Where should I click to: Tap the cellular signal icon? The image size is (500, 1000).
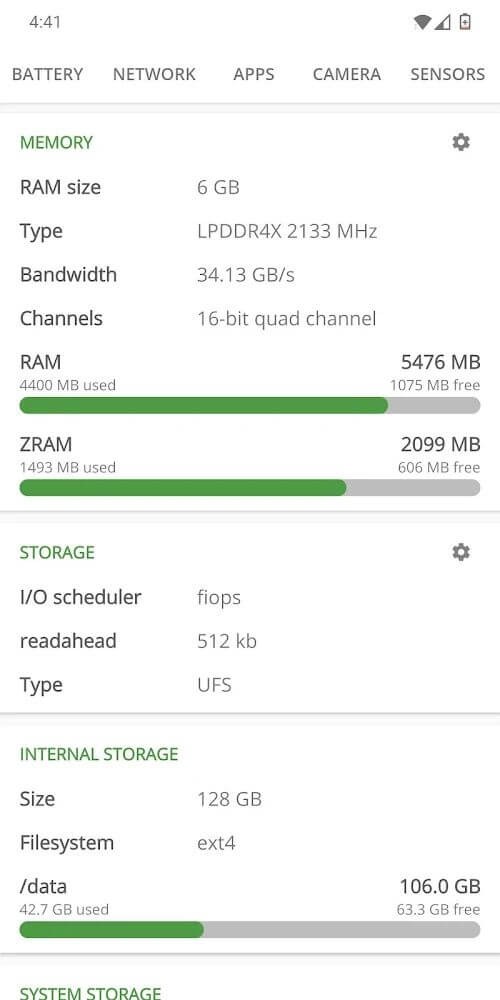tap(443, 22)
